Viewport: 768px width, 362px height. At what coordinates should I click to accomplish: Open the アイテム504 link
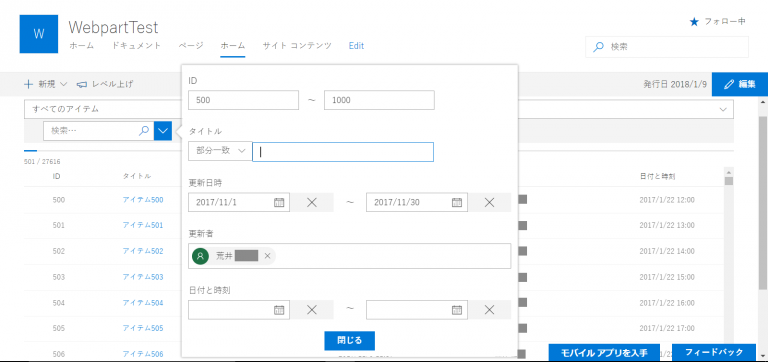tap(143, 303)
